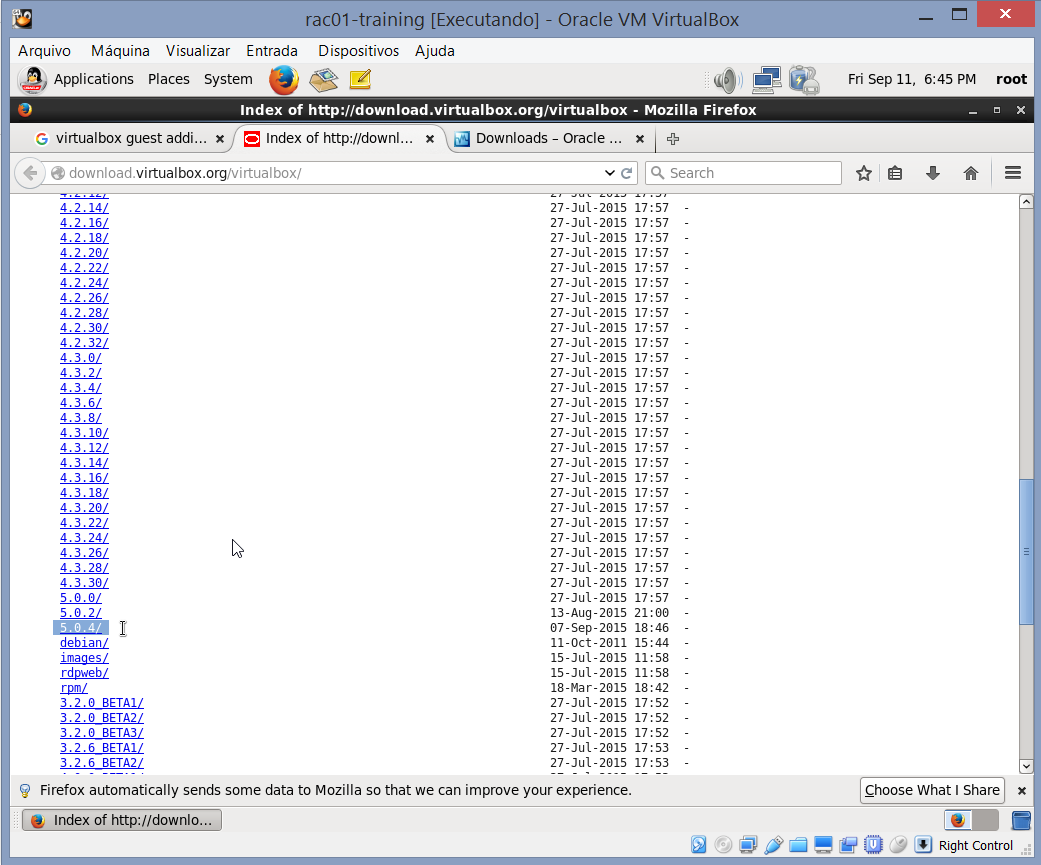Open the Dispositivos menu
1041x865 pixels.
[359, 51]
